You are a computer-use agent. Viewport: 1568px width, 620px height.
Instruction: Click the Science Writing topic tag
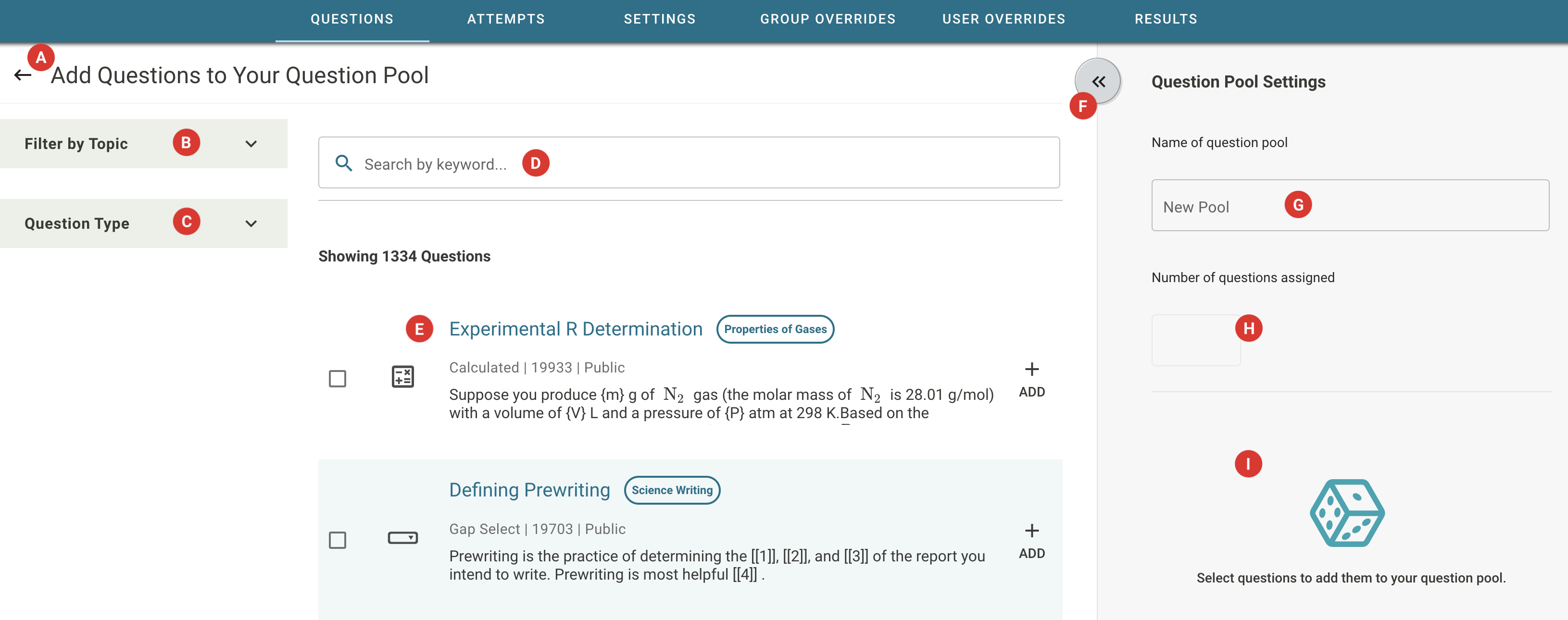671,490
